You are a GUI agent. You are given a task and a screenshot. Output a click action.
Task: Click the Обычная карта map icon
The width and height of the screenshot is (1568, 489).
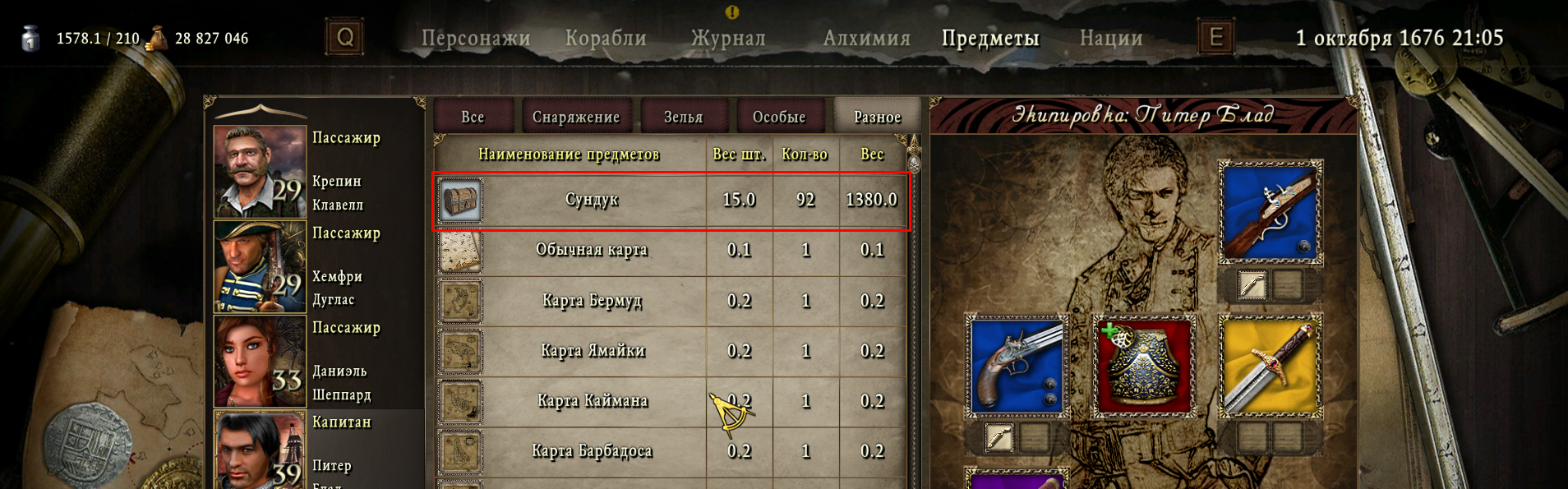click(x=460, y=251)
